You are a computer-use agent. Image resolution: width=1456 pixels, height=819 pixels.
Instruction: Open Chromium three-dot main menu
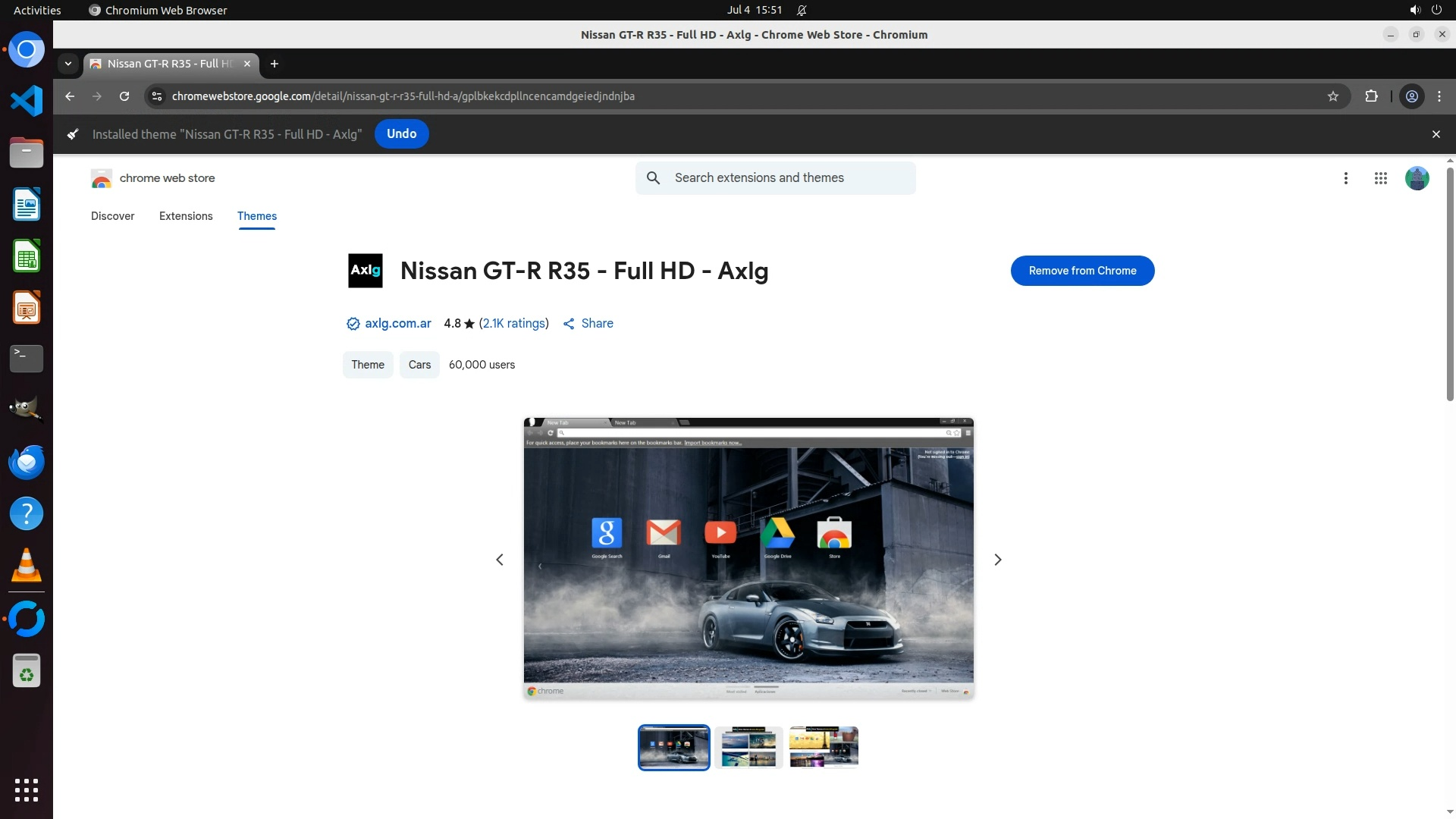click(1439, 96)
